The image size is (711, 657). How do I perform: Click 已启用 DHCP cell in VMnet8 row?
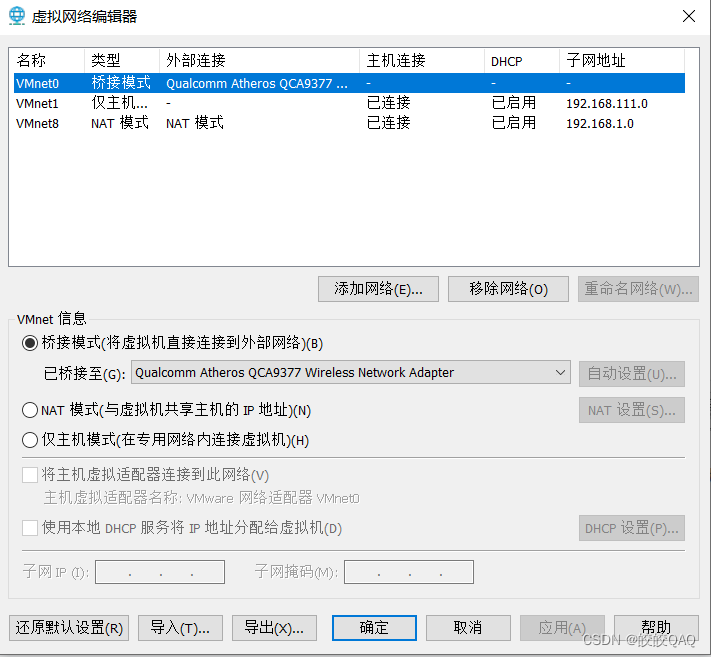[x=514, y=123]
